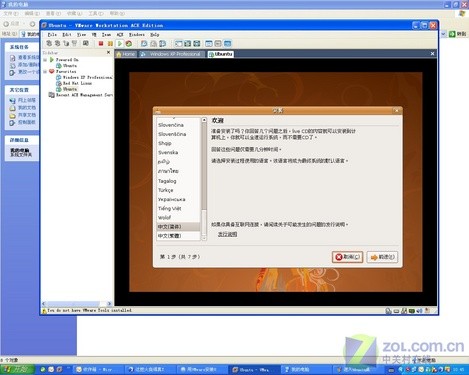Click the green Powered On arrow icon
The height and width of the screenshot is (375, 469).
point(52,60)
